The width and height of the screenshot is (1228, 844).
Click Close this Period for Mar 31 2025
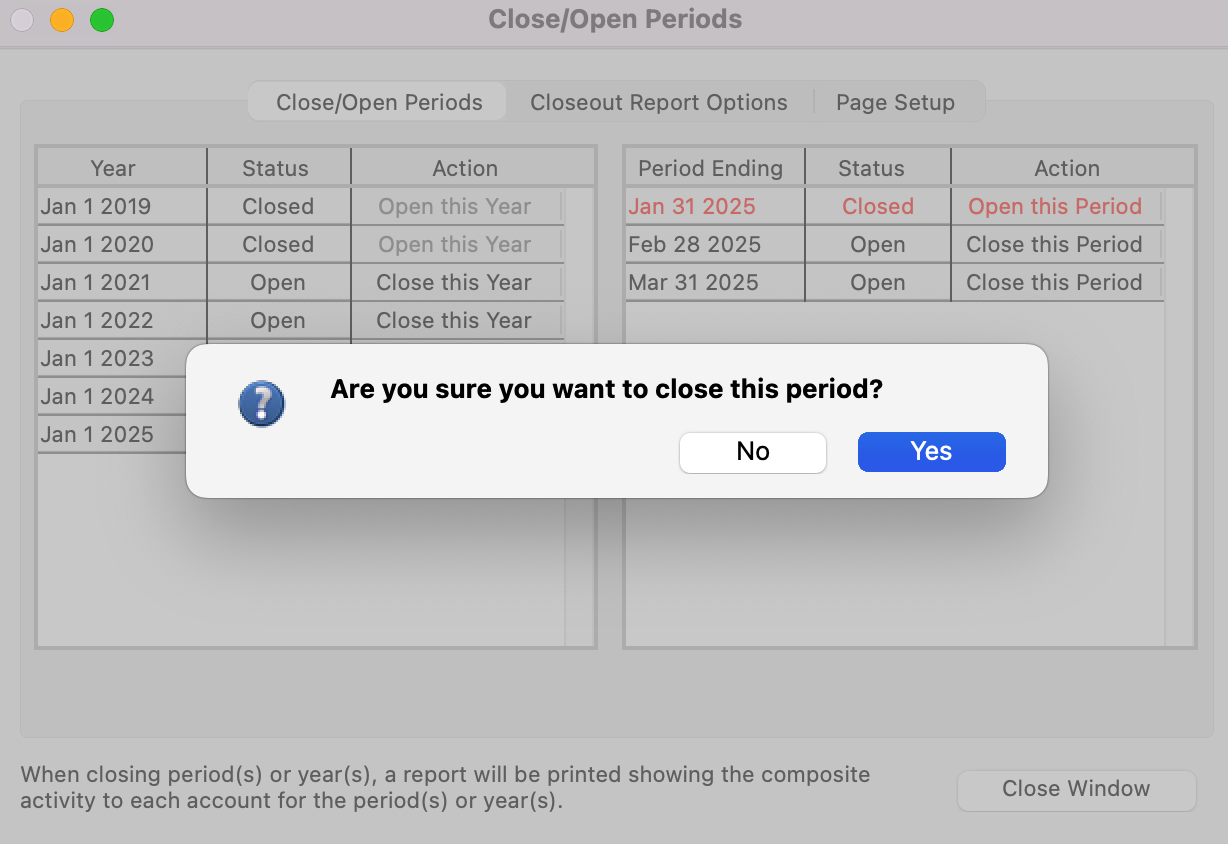[x=1054, y=283]
